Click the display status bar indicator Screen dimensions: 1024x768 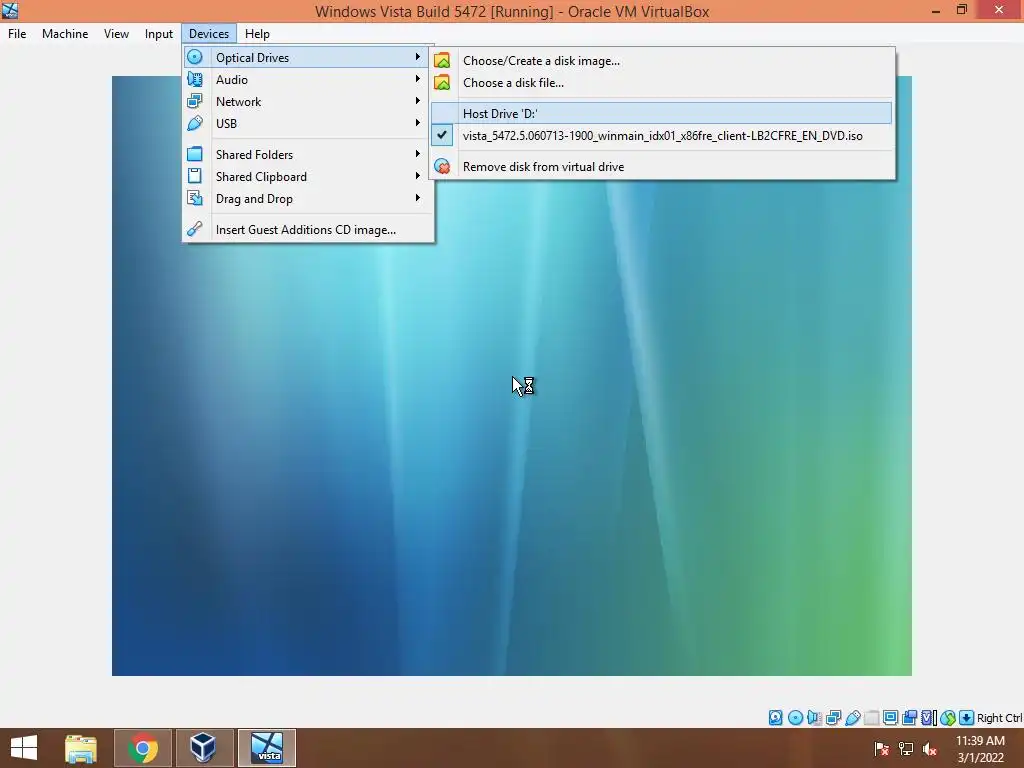point(890,718)
